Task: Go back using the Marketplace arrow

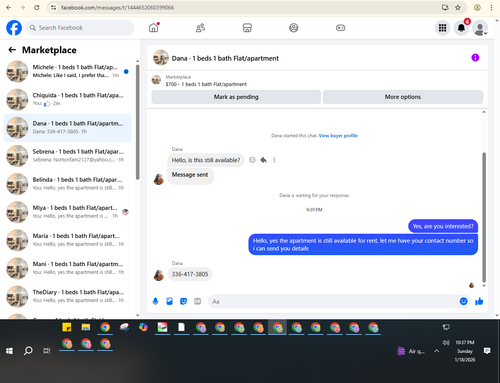Action: (12, 50)
